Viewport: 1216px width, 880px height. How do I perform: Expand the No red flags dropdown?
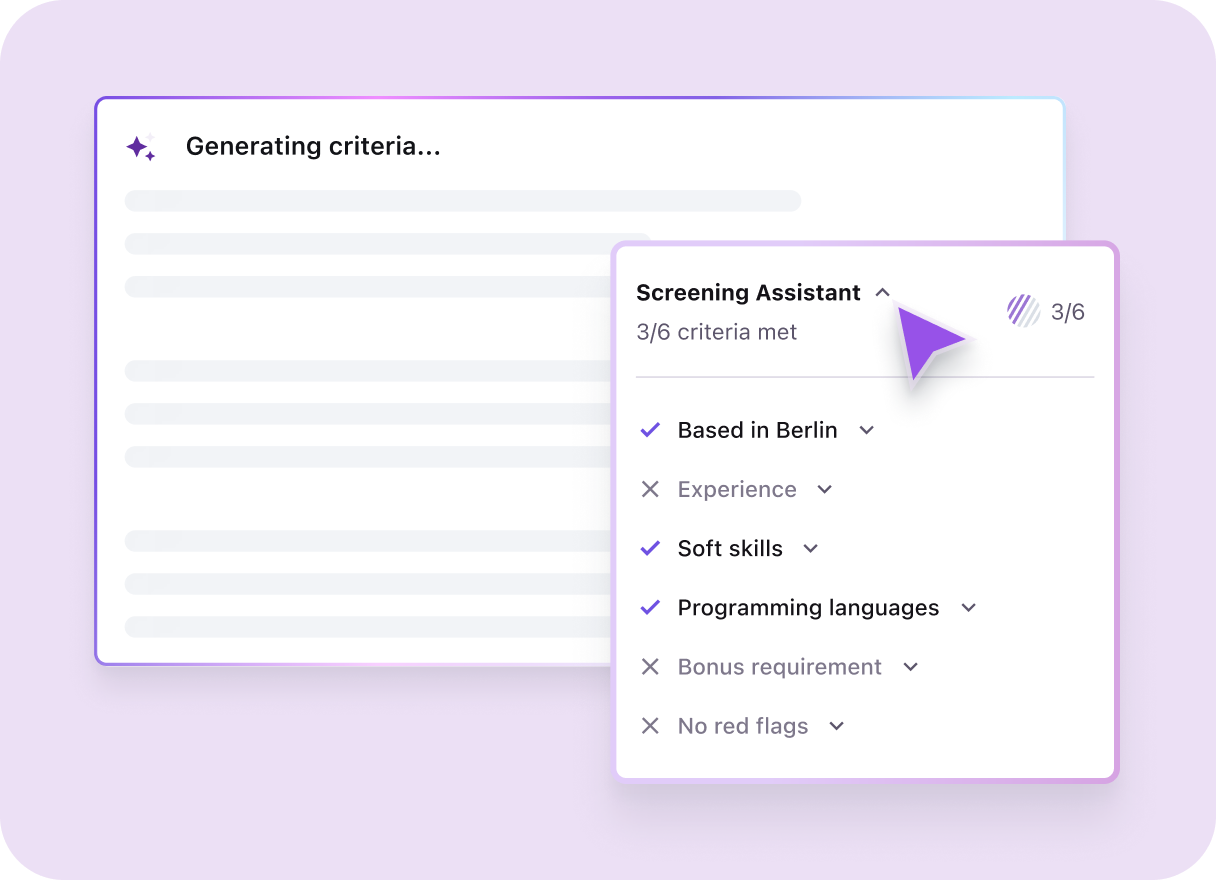pyautogui.click(x=837, y=725)
